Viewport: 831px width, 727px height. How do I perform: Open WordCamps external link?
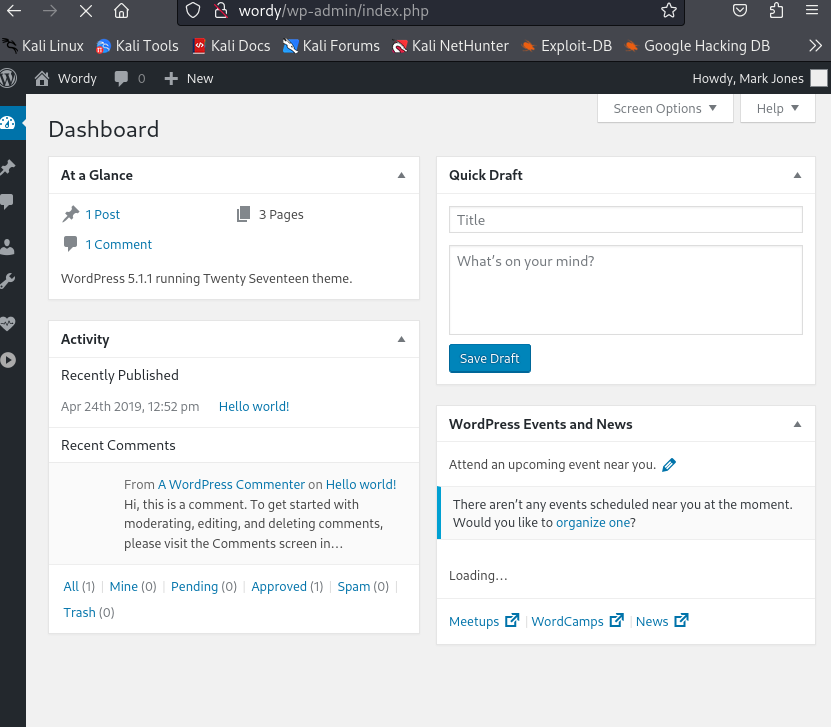pyautogui.click(x=577, y=621)
